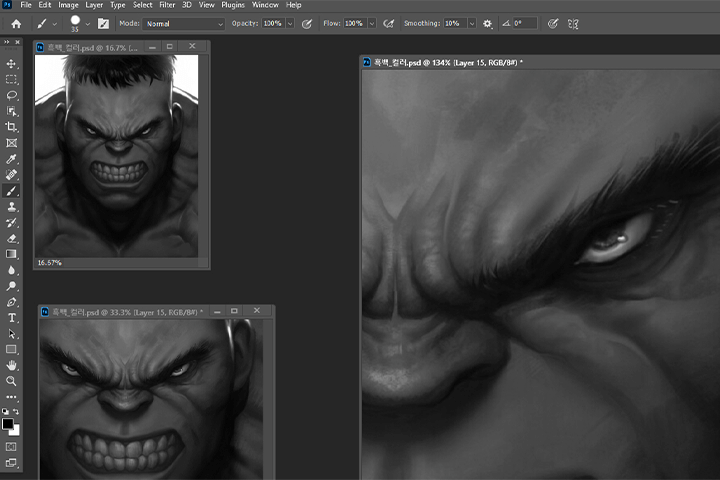Image resolution: width=720 pixels, height=480 pixels.
Task: Click the Opacity 100% field
Action: tap(274, 23)
